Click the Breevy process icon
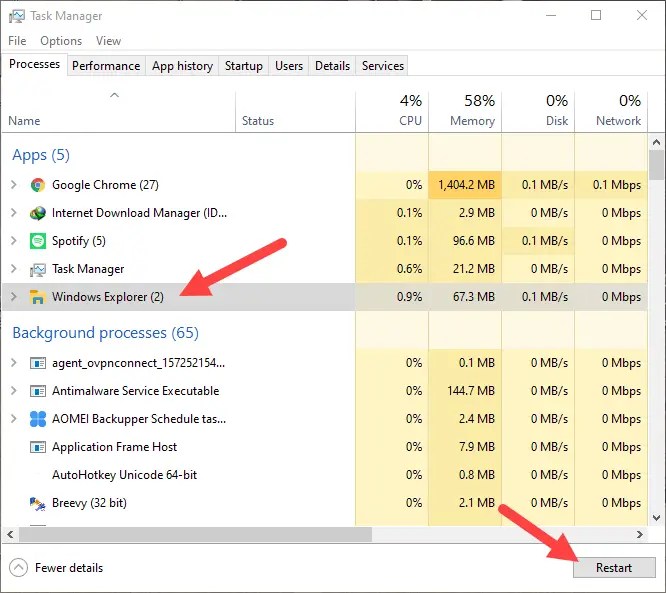 click(38, 503)
